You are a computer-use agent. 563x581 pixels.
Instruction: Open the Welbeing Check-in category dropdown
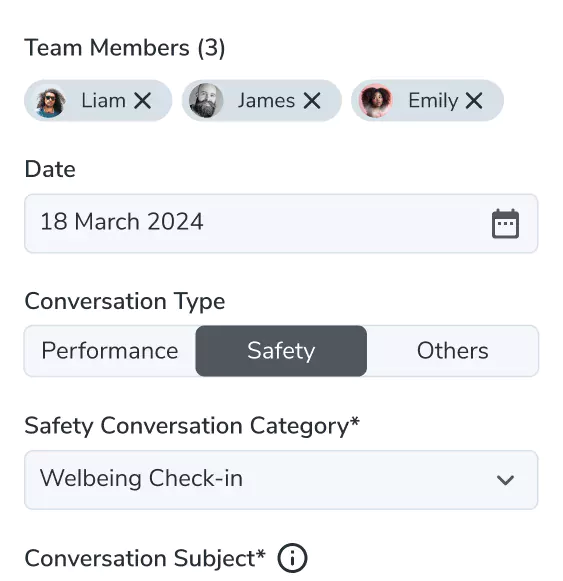click(x=281, y=480)
